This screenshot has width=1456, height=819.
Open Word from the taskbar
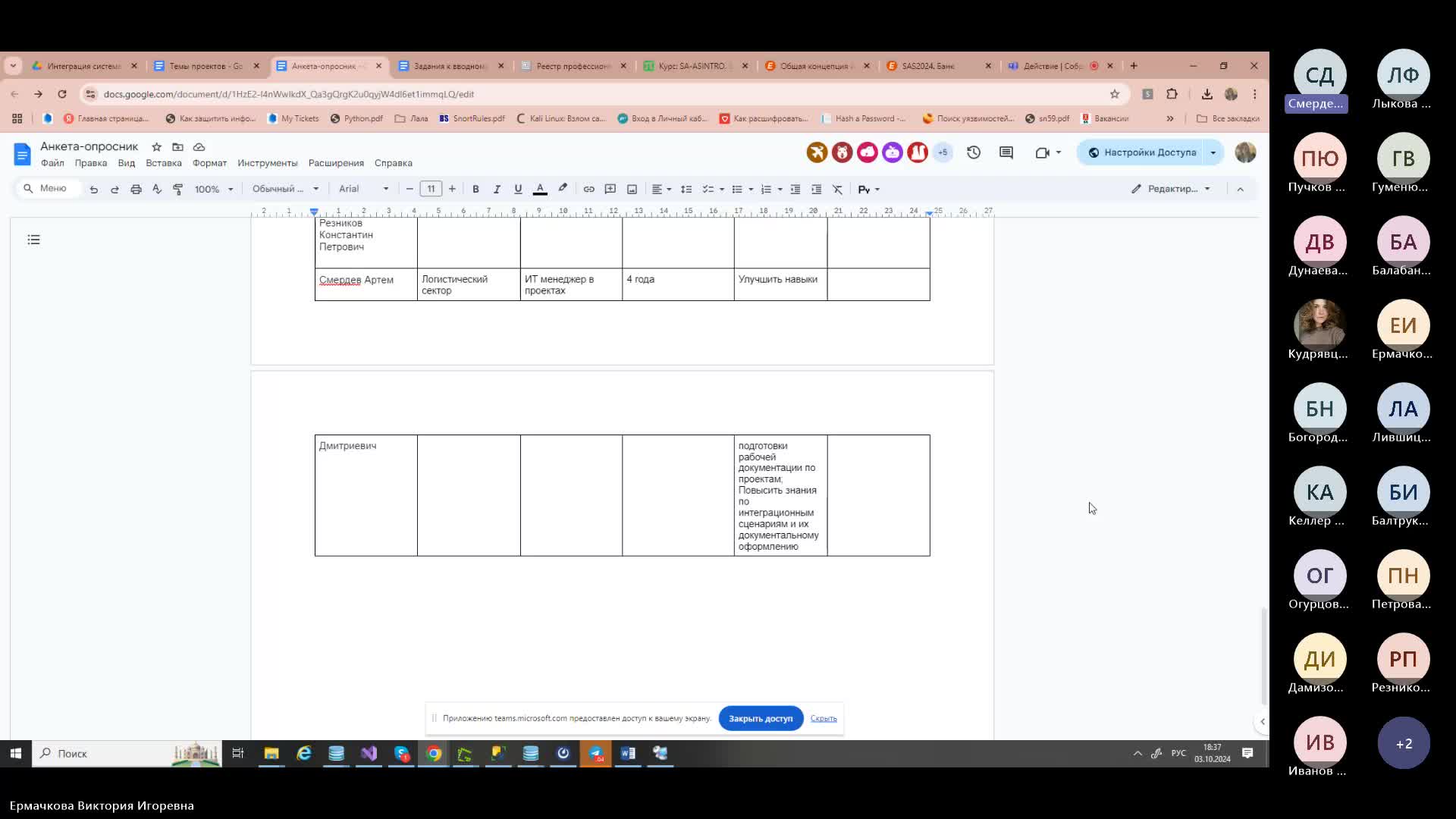coord(628,753)
